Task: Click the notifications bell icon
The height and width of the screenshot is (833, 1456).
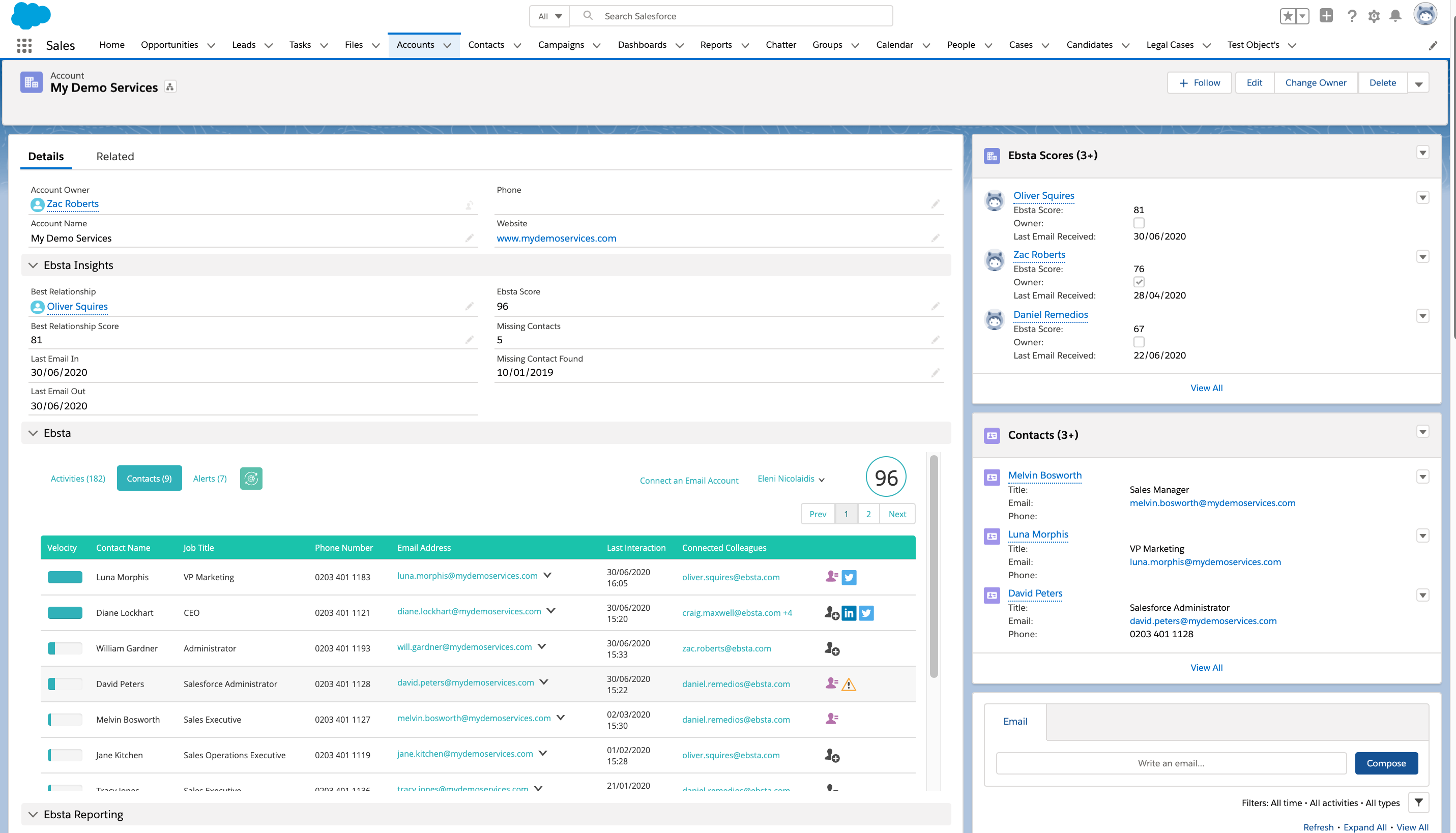Action: point(1395,16)
